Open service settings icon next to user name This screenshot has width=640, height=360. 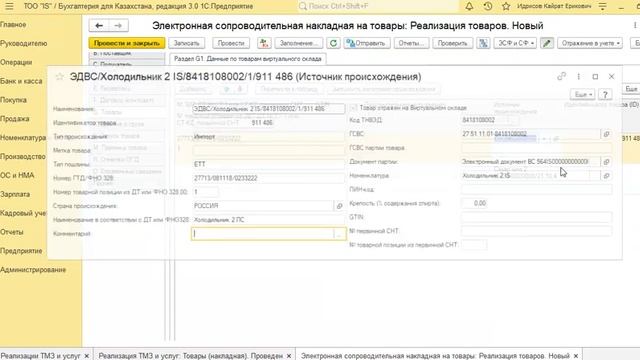point(602,6)
